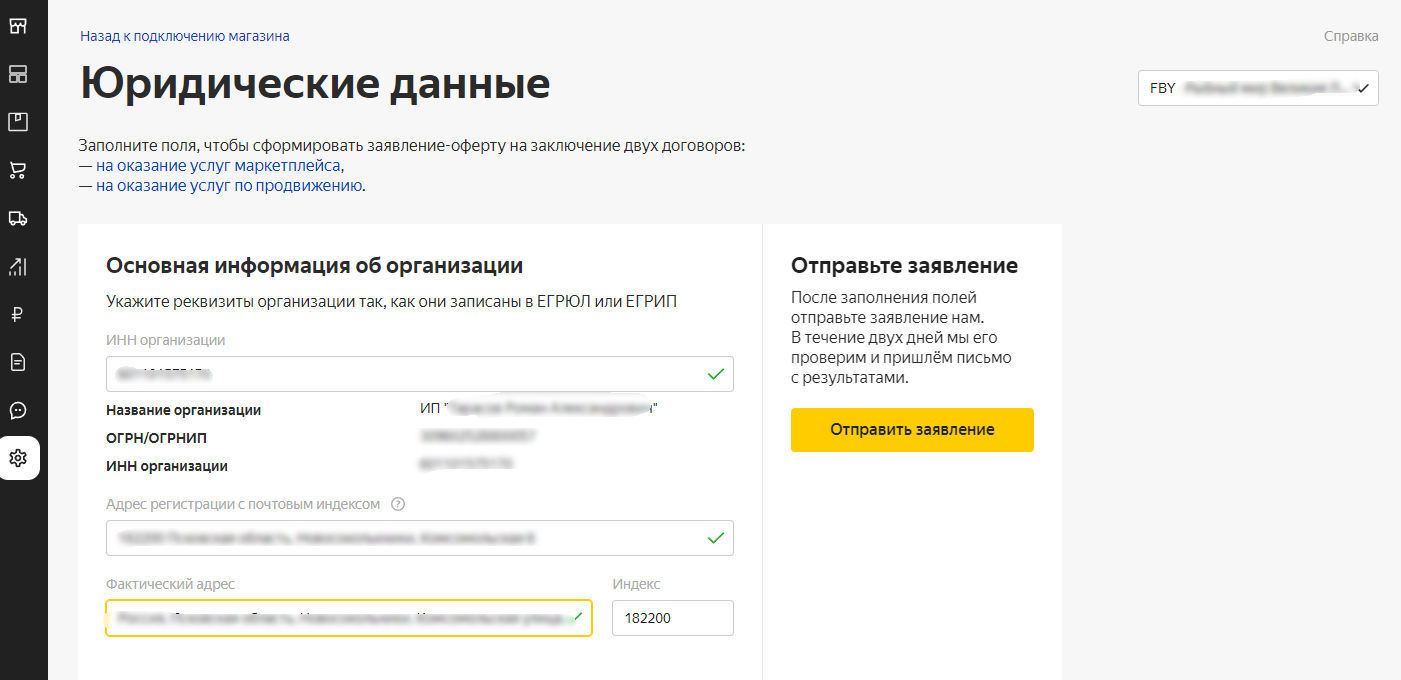Open the 'Справка' help link

click(x=1351, y=36)
